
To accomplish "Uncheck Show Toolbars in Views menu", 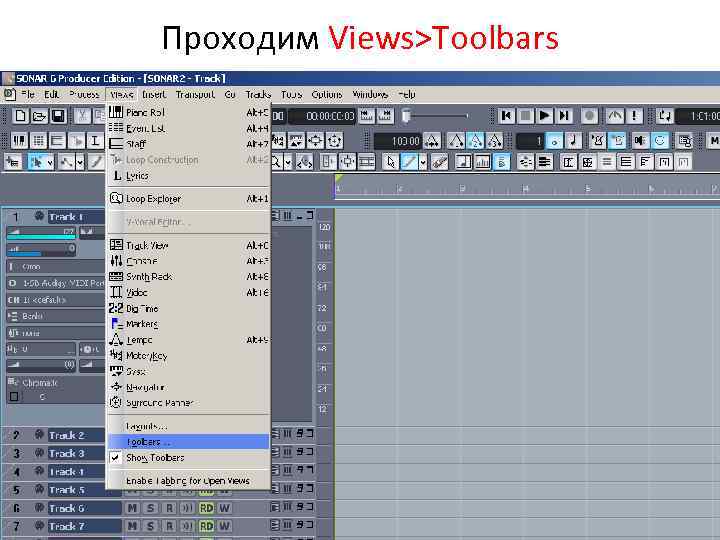I will (x=189, y=458).
